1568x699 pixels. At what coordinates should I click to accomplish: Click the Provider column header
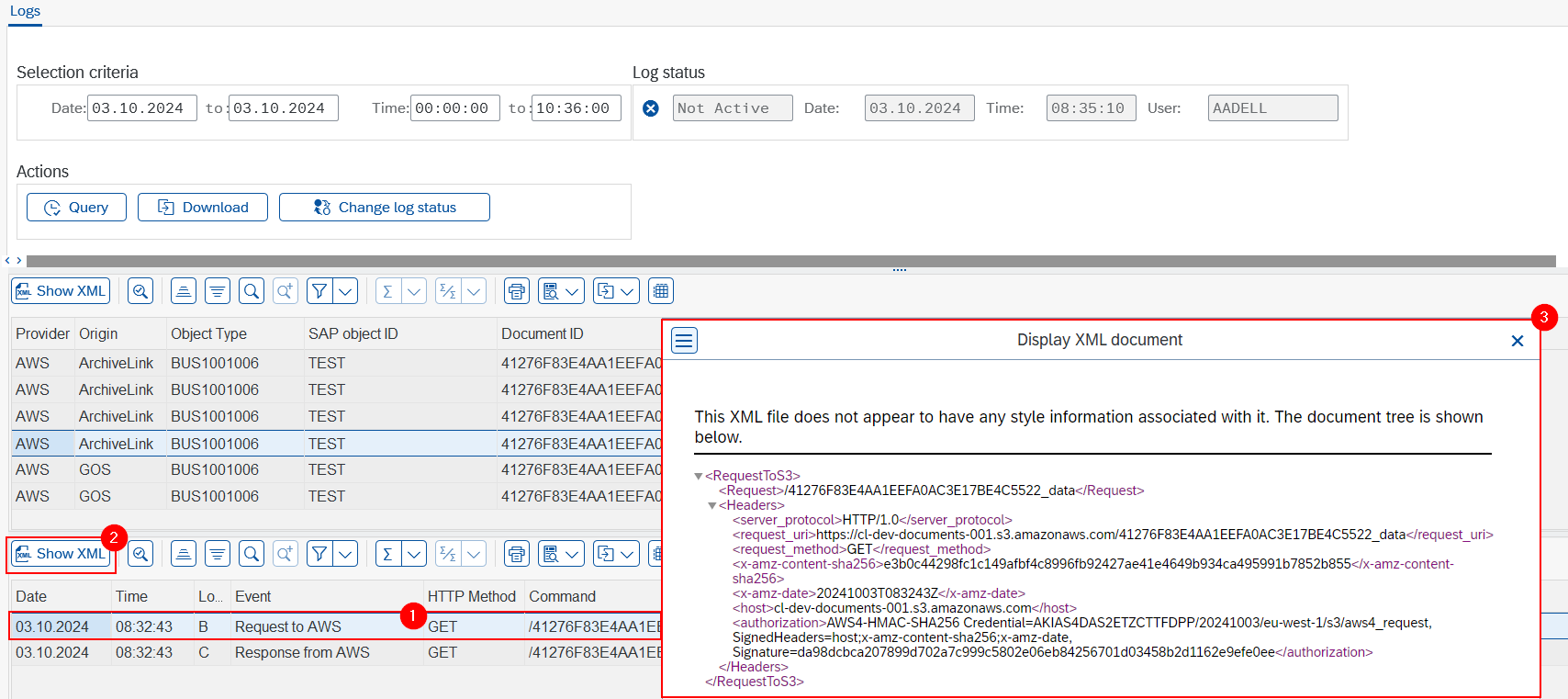42,334
